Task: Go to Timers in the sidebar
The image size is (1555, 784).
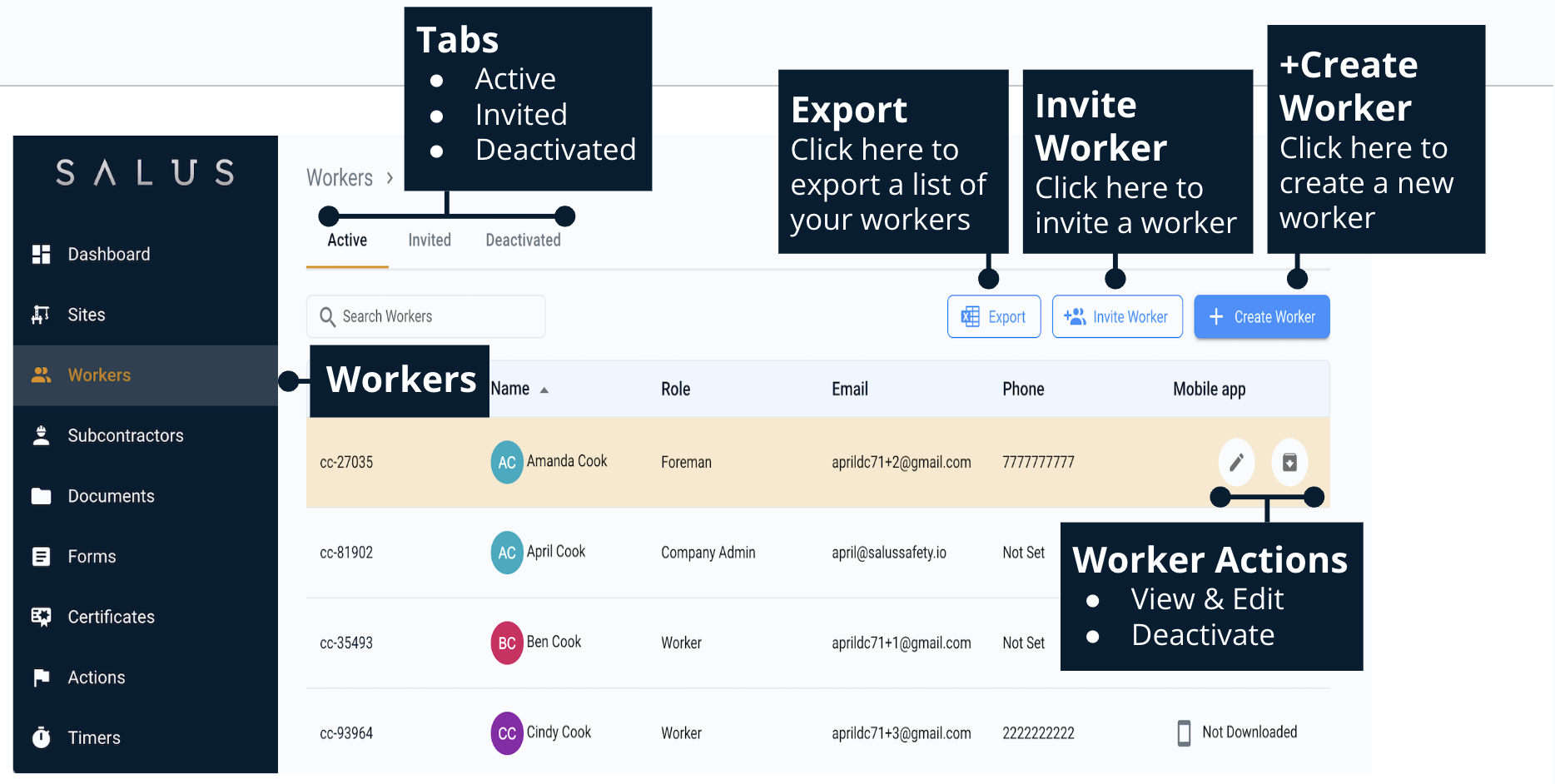Action: (x=93, y=737)
